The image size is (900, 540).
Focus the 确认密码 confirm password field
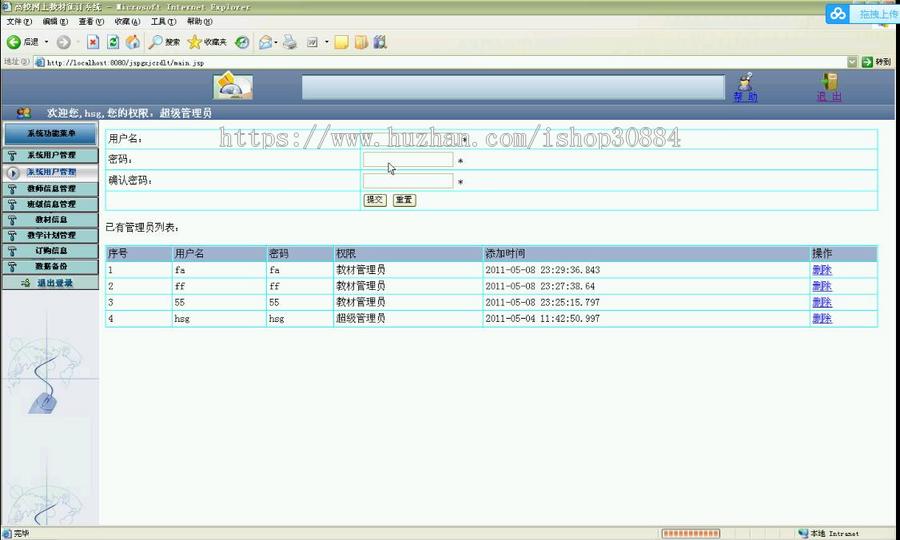point(408,181)
